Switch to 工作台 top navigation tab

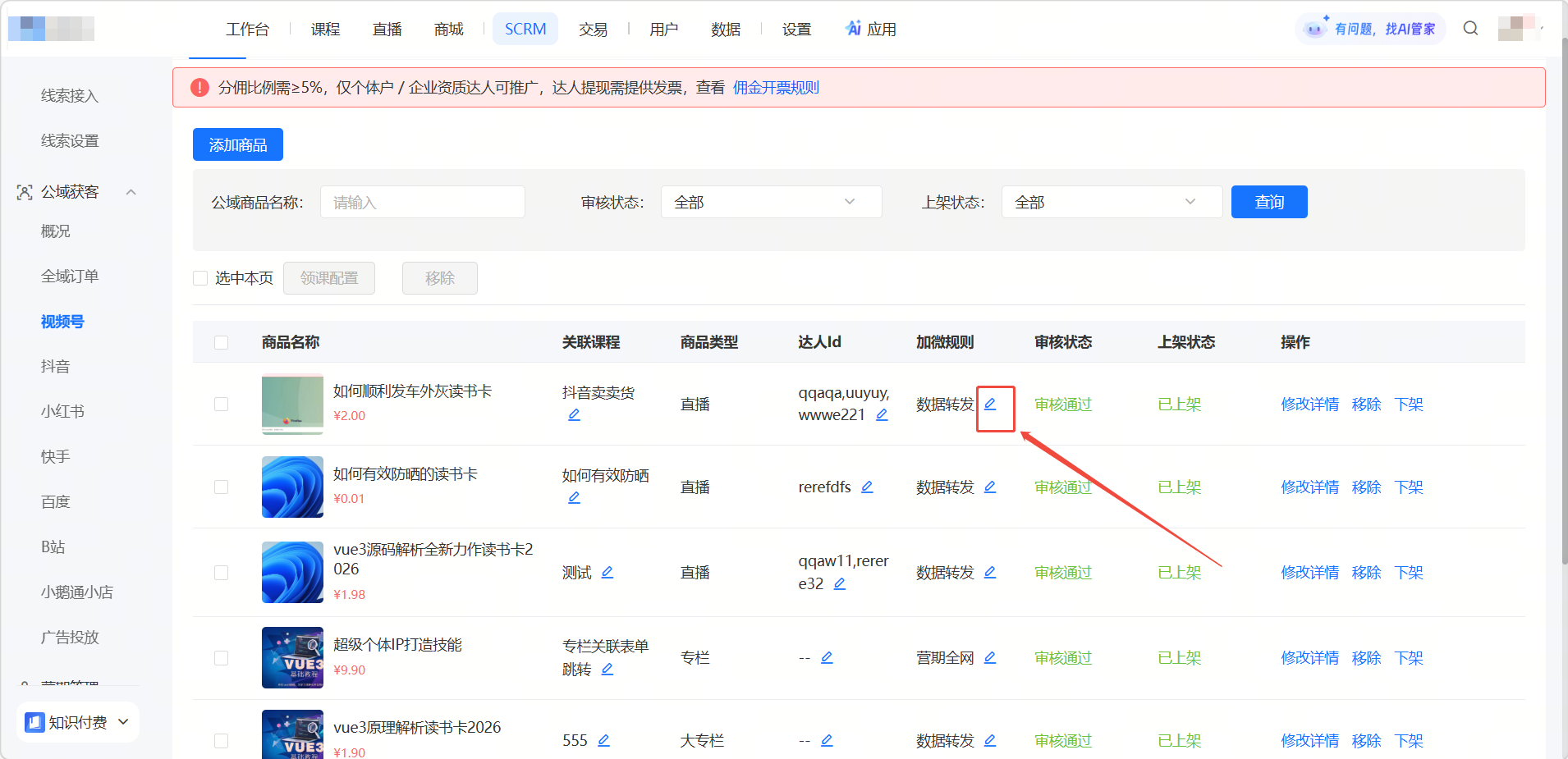coord(247,30)
